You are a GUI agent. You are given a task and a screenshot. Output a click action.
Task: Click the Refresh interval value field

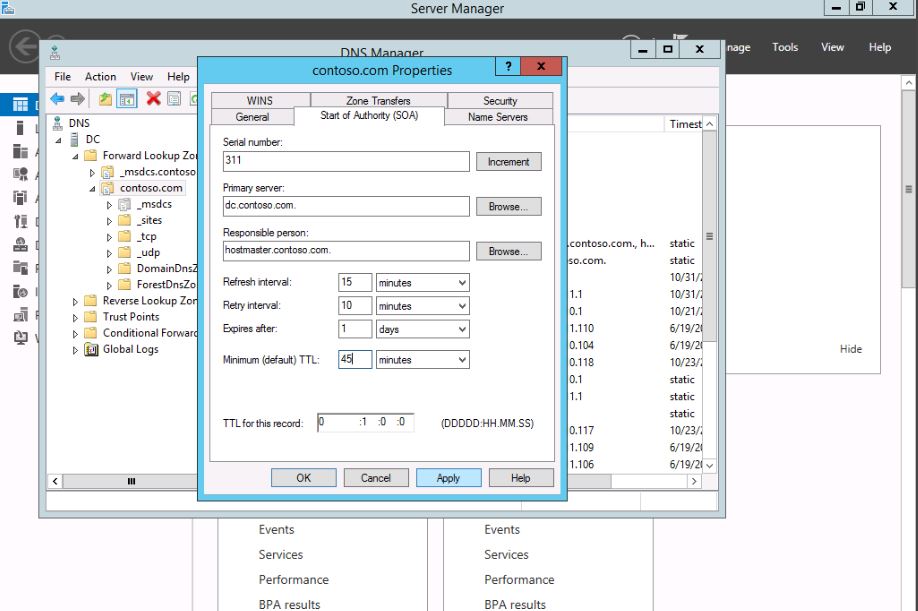click(355, 282)
